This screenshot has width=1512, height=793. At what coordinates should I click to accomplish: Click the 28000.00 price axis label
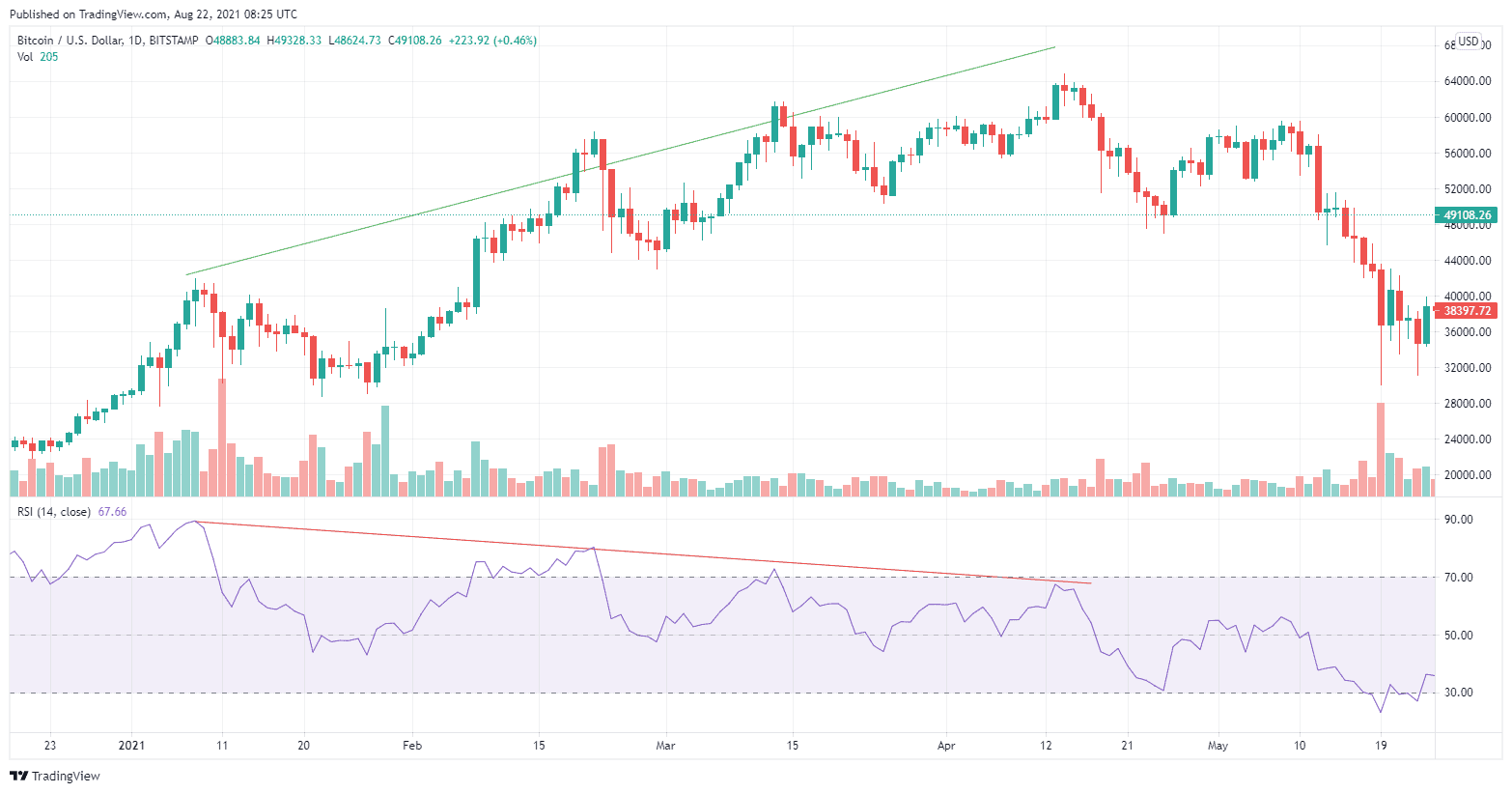point(1468,404)
